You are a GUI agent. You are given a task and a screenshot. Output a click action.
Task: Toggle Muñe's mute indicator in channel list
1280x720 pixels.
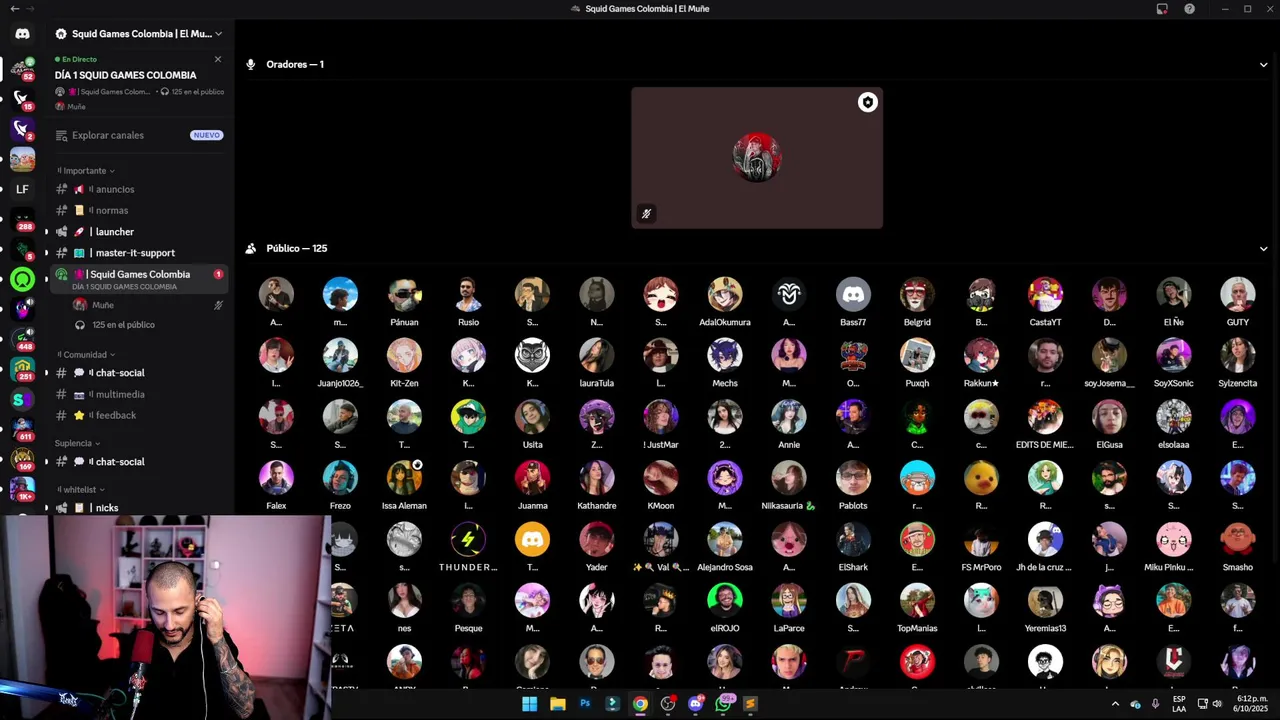click(x=218, y=305)
